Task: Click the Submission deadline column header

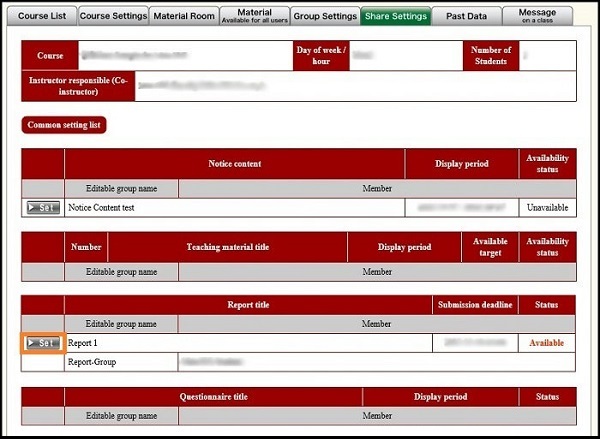Action: (x=474, y=305)
